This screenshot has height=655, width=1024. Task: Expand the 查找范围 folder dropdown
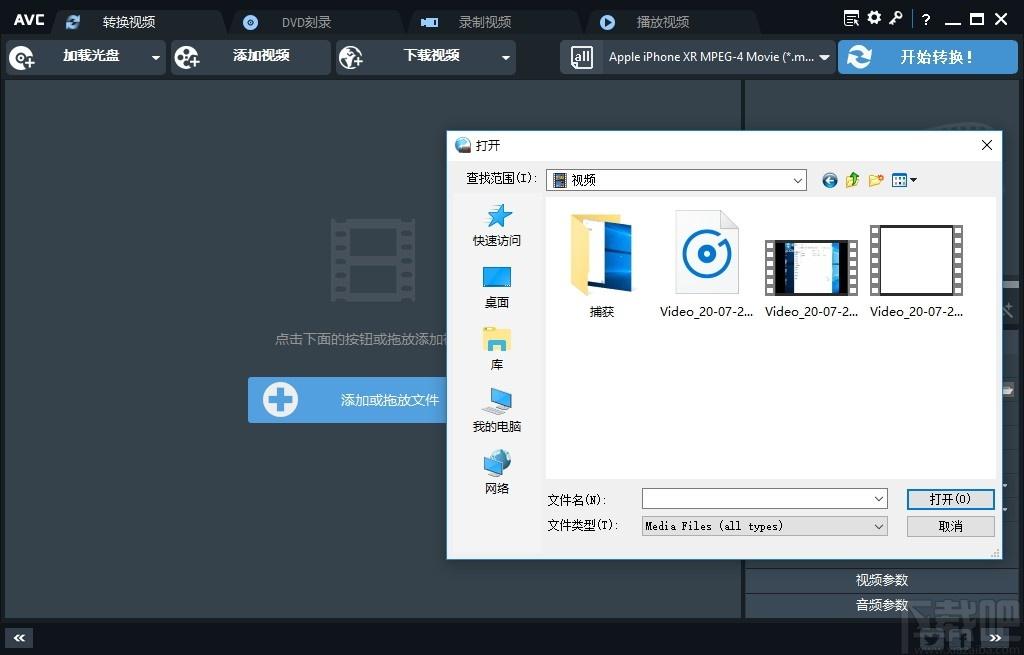(798, 181)
